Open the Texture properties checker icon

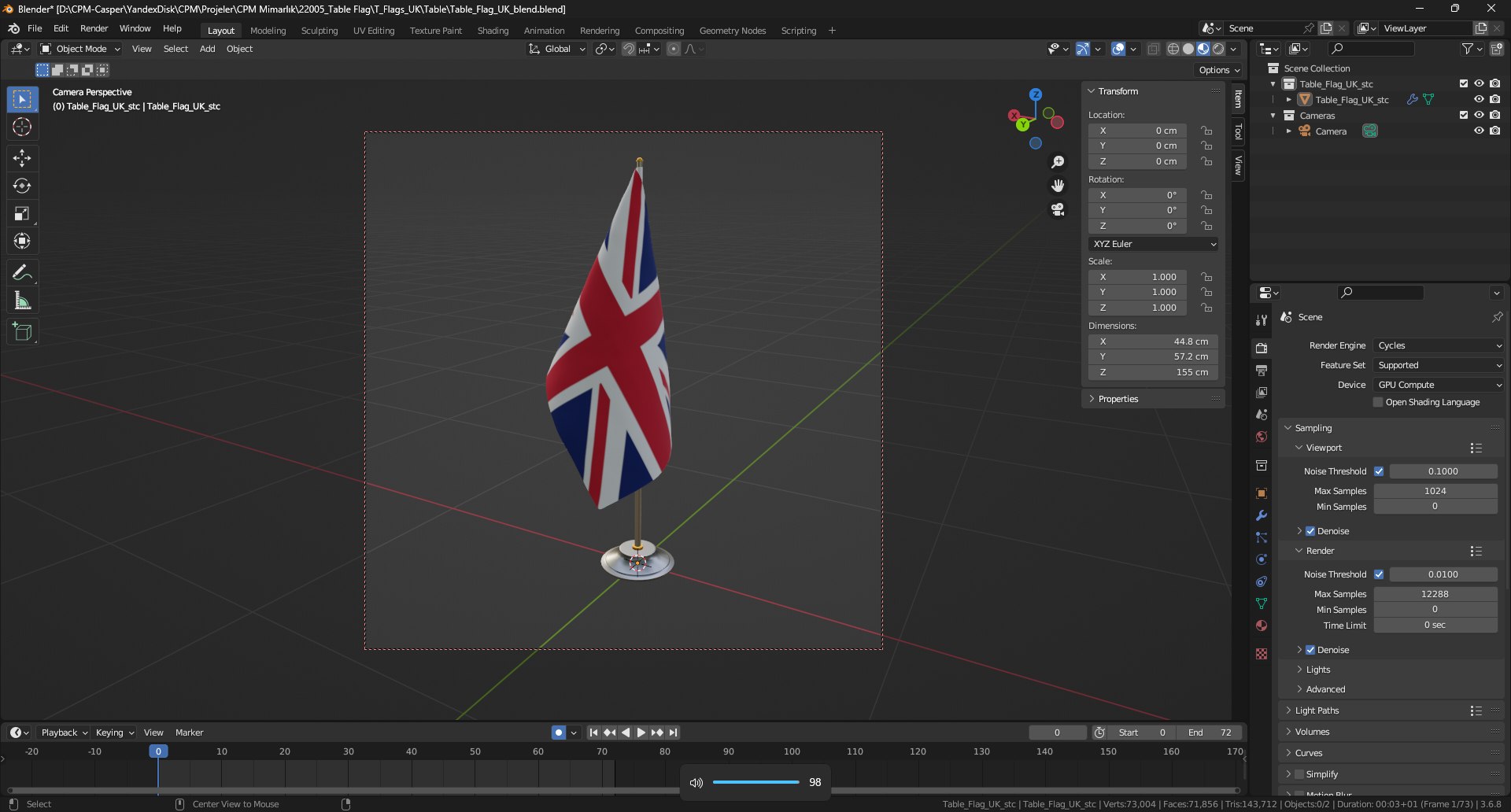point(1262,654)
